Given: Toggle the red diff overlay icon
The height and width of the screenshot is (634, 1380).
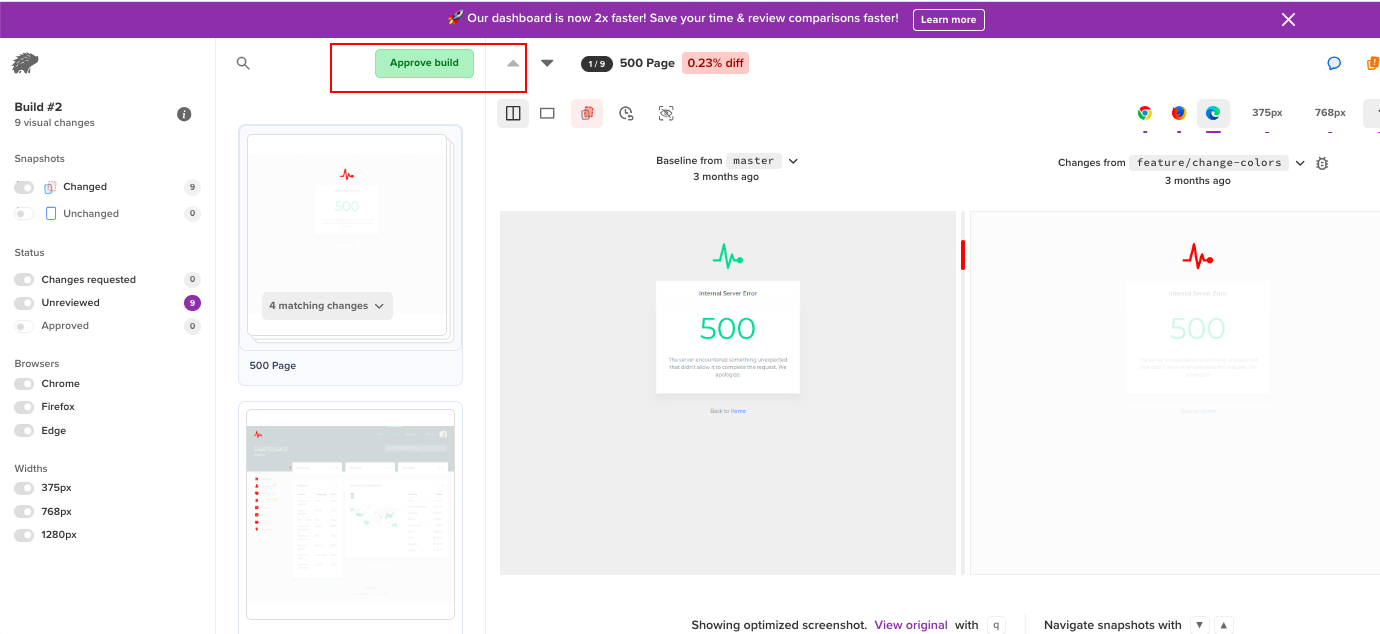Looking at the screenshot, I should (x=587, y=113).
